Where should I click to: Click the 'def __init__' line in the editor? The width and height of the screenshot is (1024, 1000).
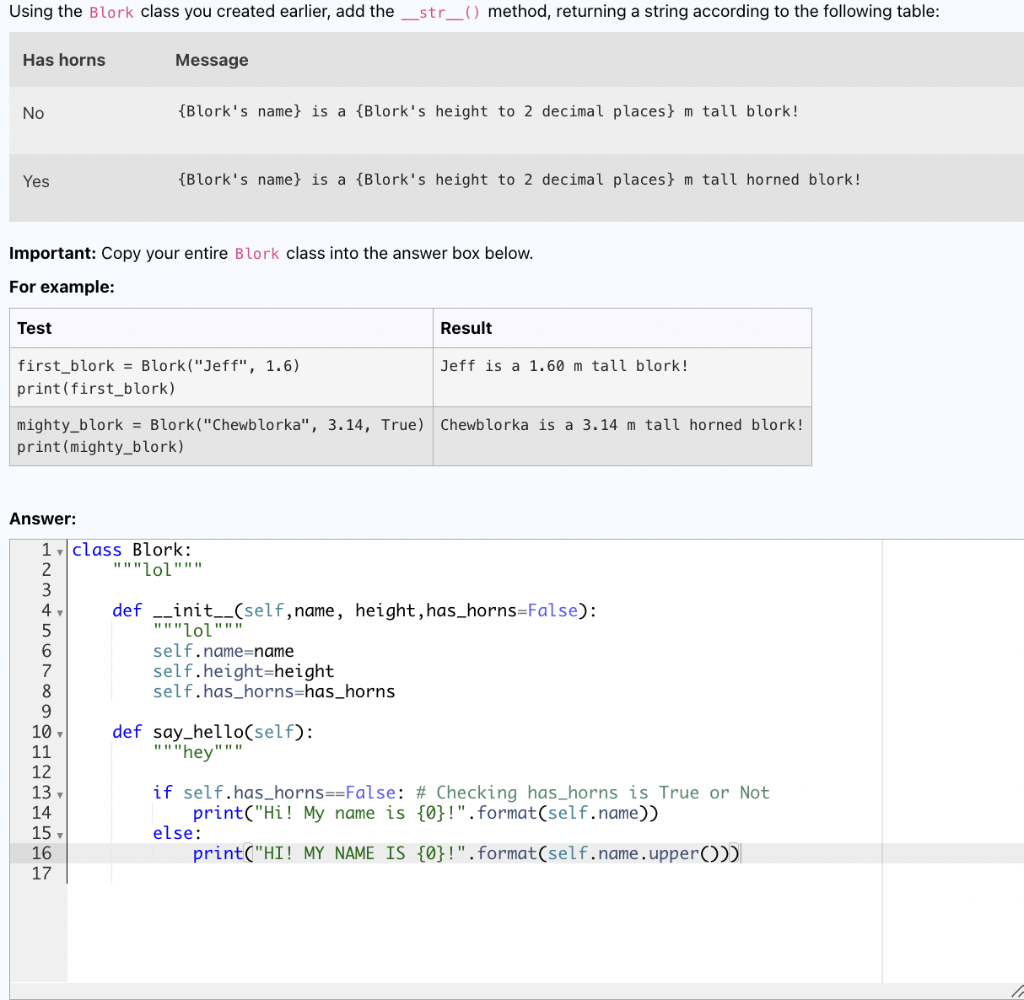354,611
